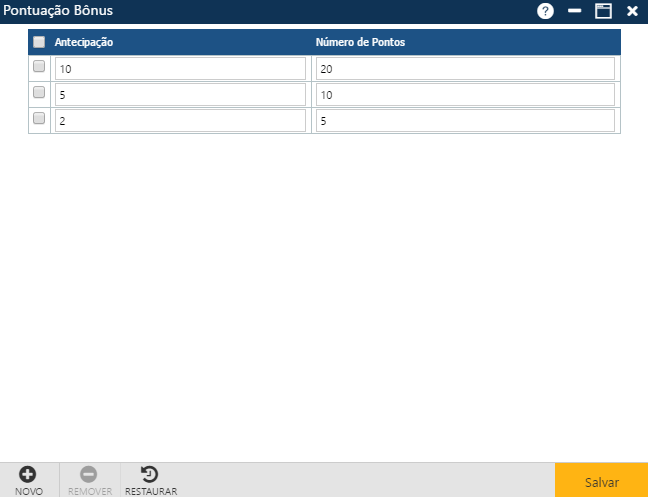Screen dimensions: 648x497
Task: Maximize the Pontuação Bônus window
Action: point(603,11)
